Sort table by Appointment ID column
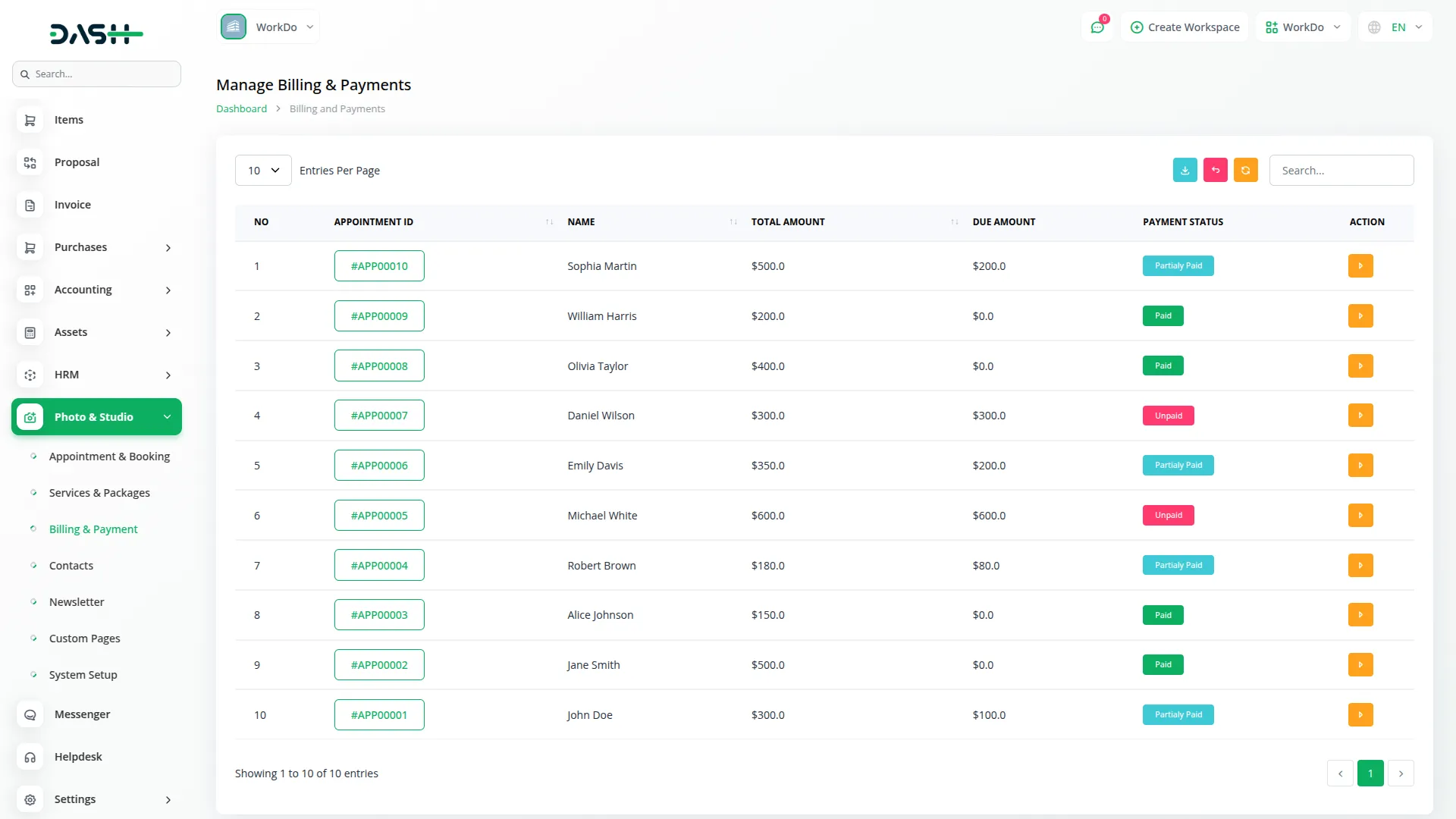The height and width of the screenshot is (819, 1456). (548, 222)
